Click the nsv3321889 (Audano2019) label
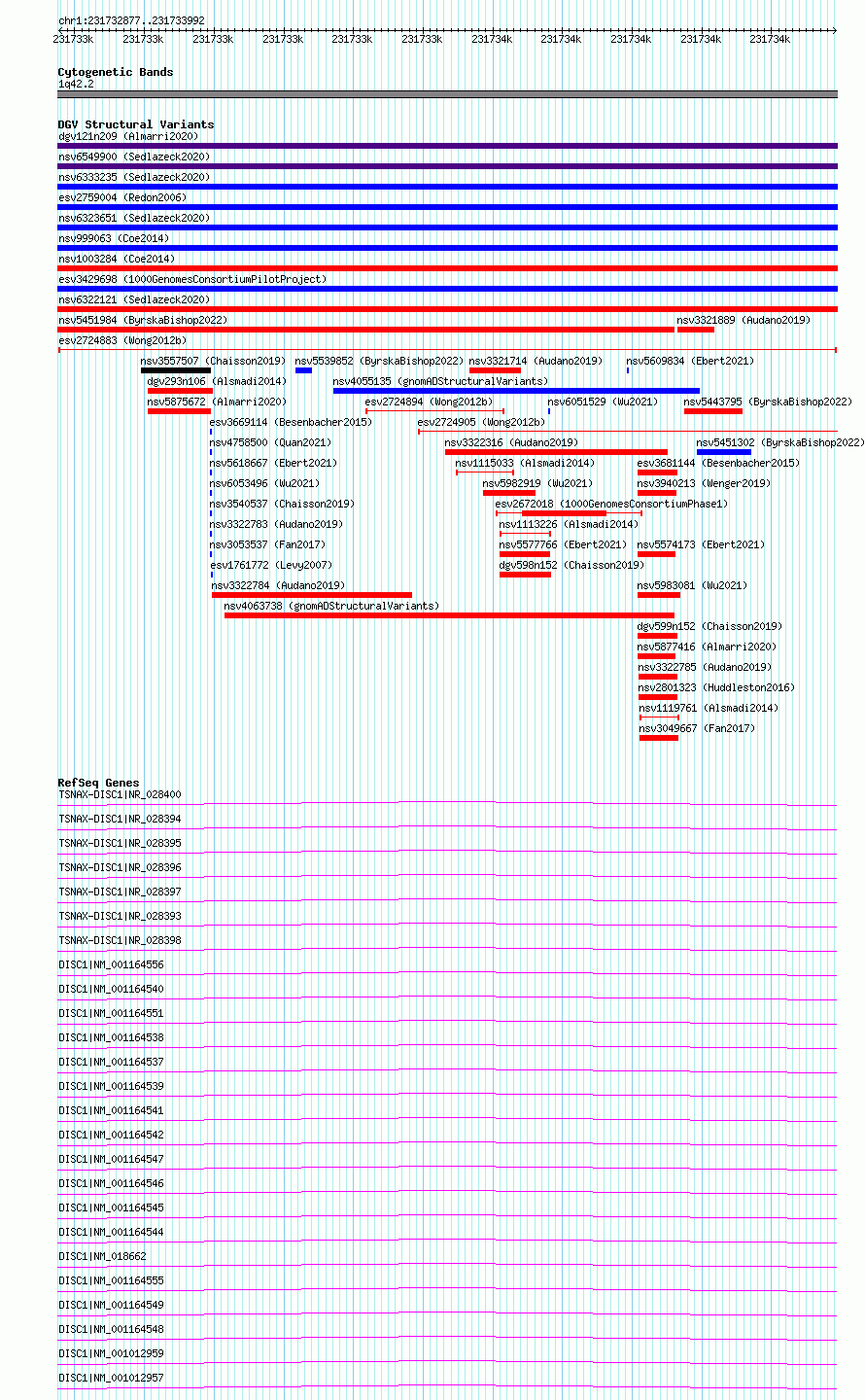The image size is (865, 1400). click(x=744, y=320)
